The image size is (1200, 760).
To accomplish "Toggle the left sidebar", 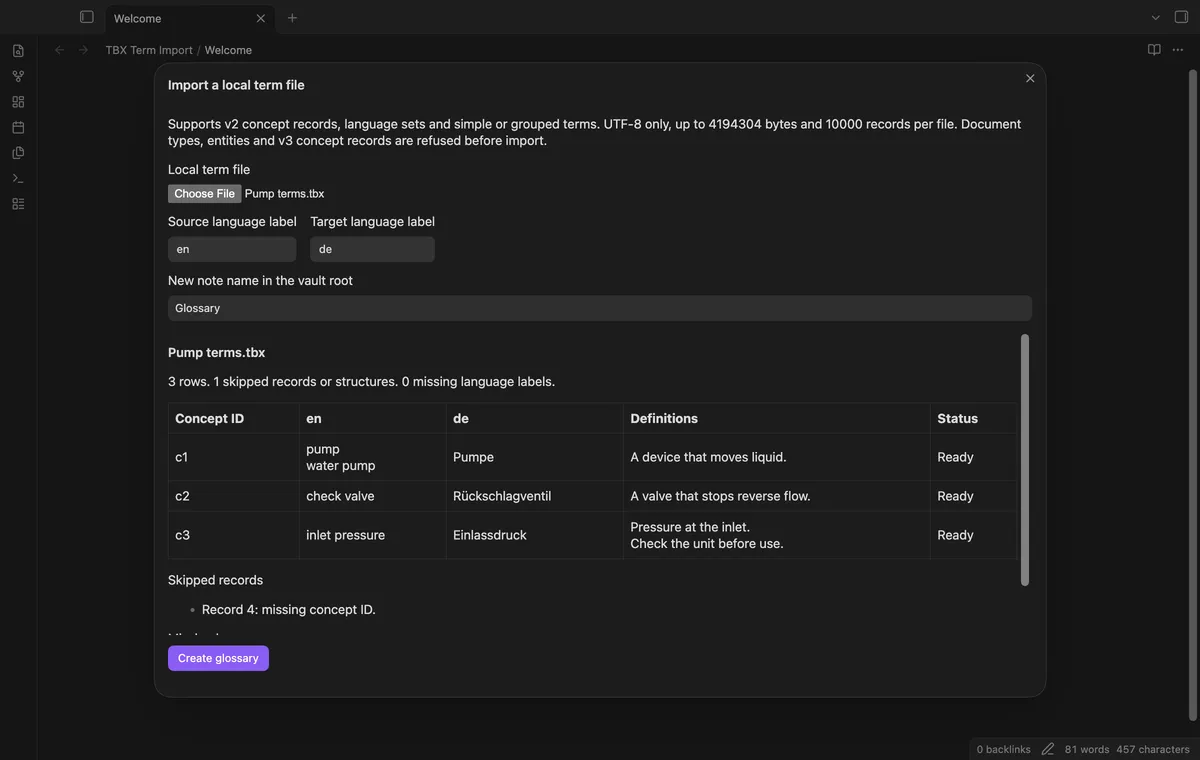I will tap(87, 17).
